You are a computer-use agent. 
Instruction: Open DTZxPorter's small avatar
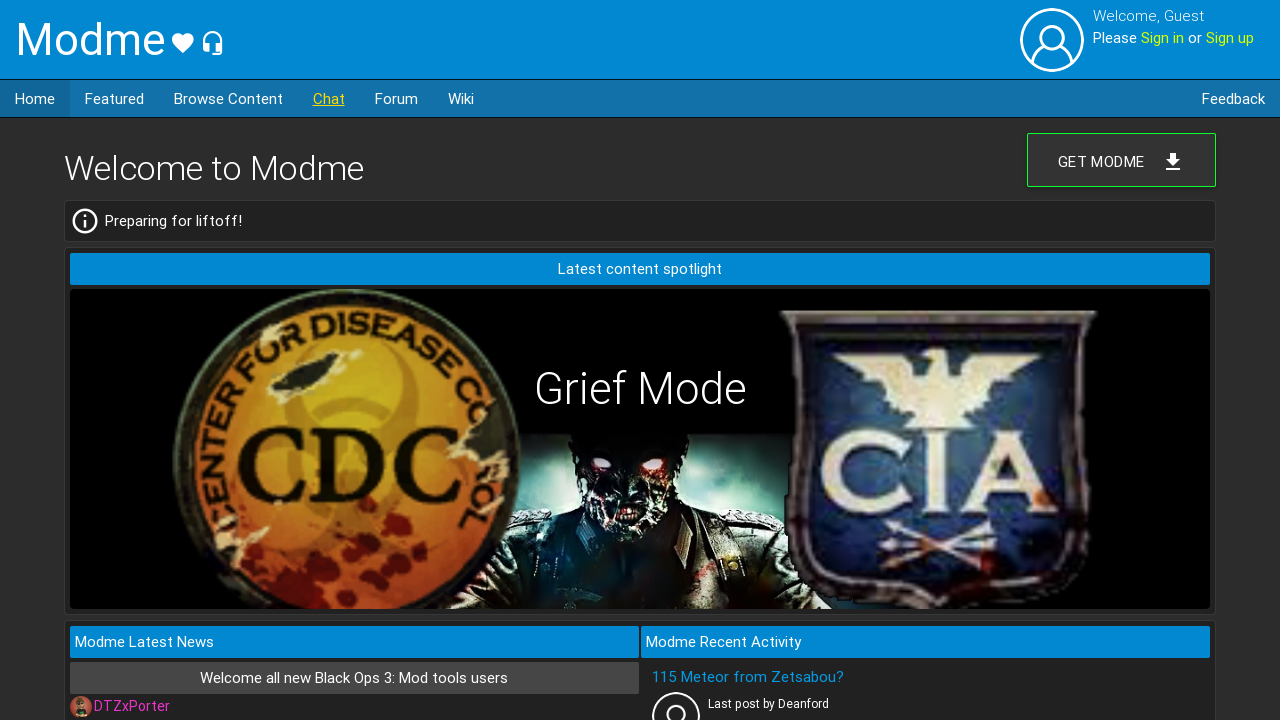click(81, 706)
